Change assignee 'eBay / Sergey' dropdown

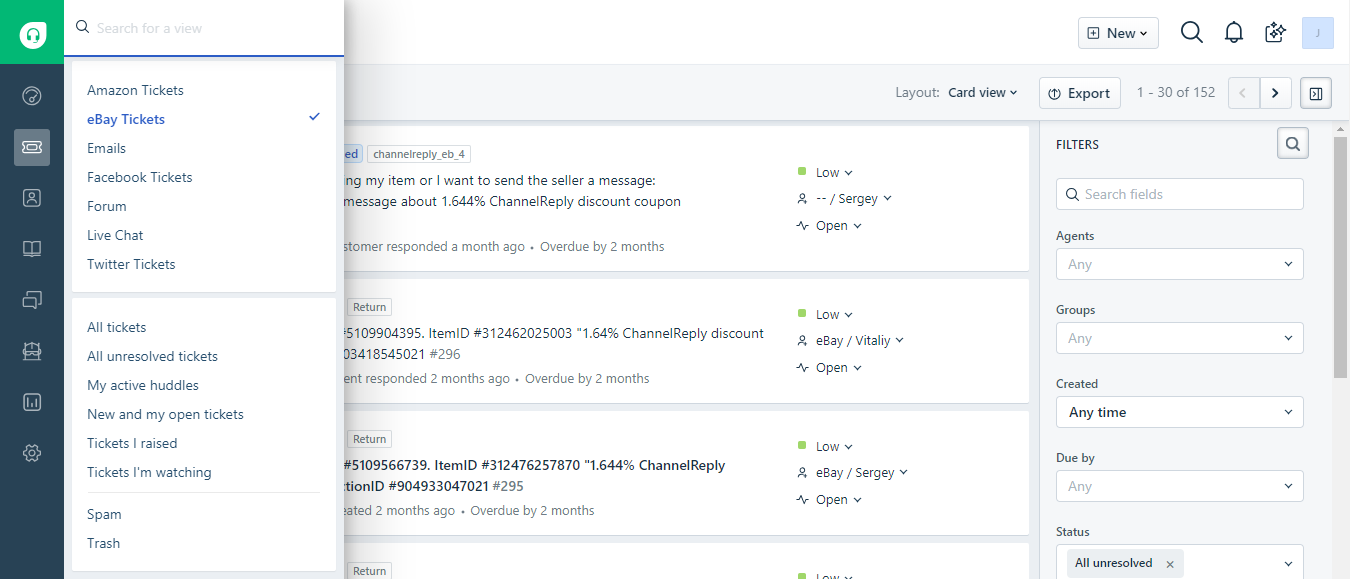click(x=853, y=473)
